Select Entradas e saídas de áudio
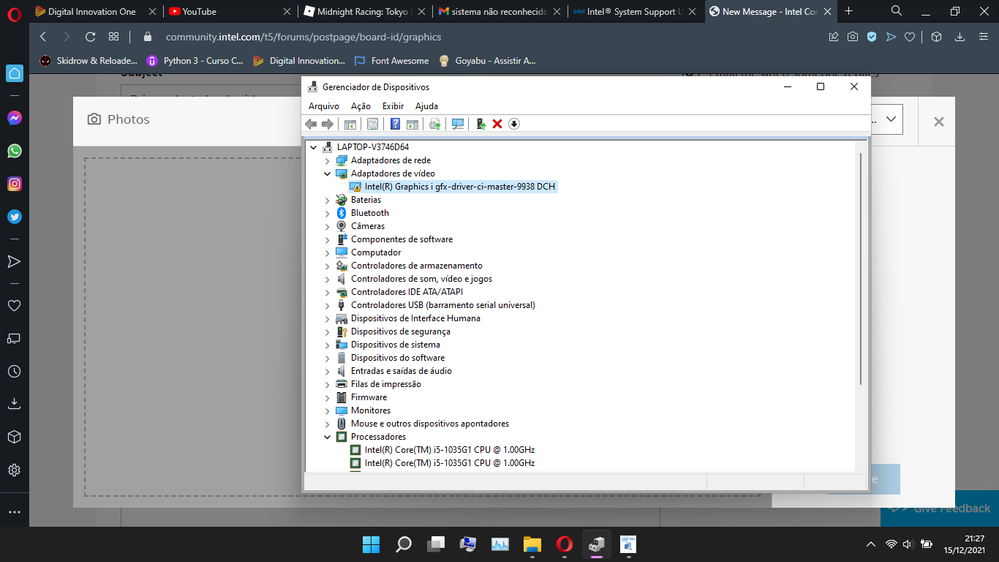 (401, 371)
